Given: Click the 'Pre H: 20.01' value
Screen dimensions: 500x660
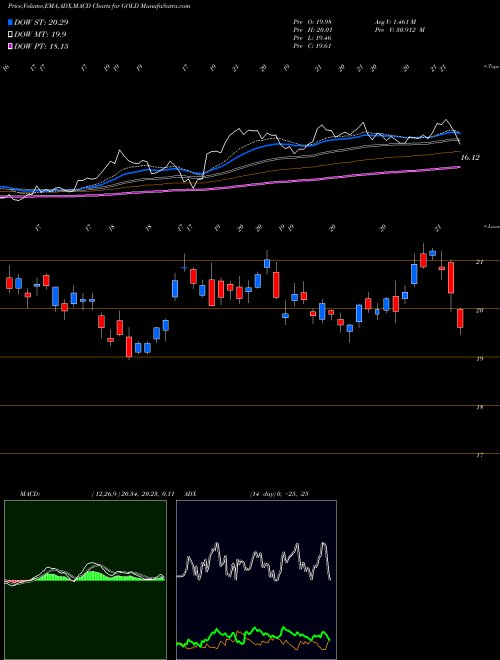Looking at the screenshot, I should click(311, 30).
